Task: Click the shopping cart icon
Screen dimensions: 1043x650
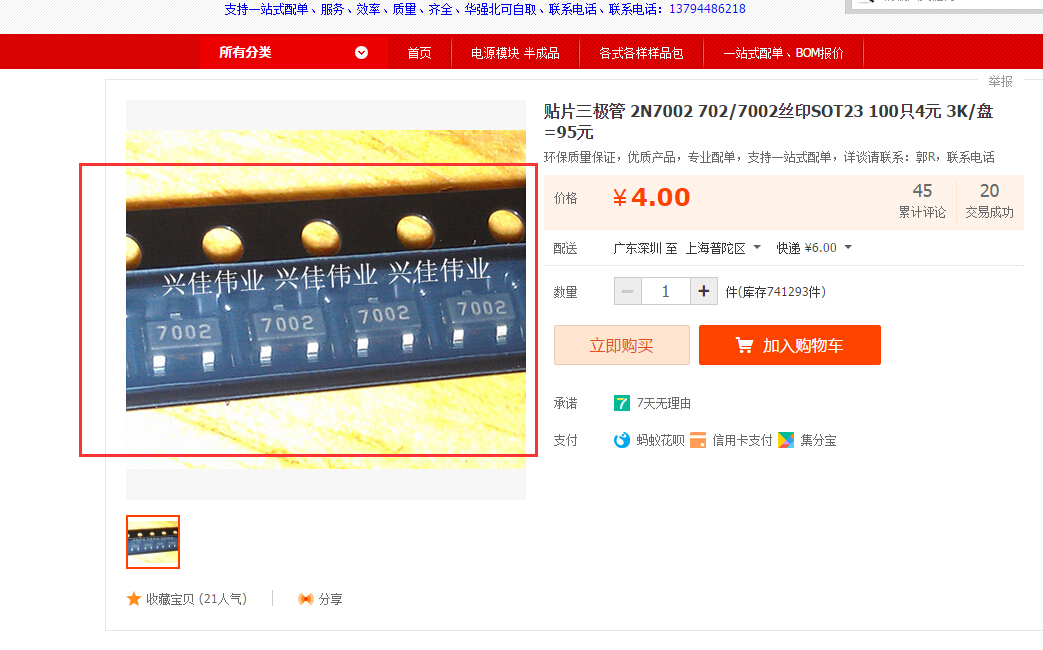Action: pyautogui.click(x=744, y=345)
